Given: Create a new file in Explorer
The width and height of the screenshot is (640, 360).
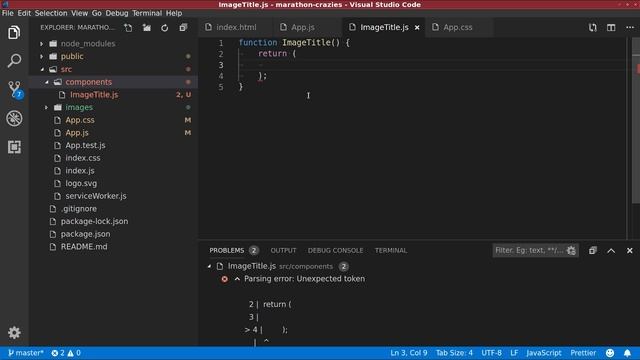Looking at the screenshot, I should pos(128,28).
